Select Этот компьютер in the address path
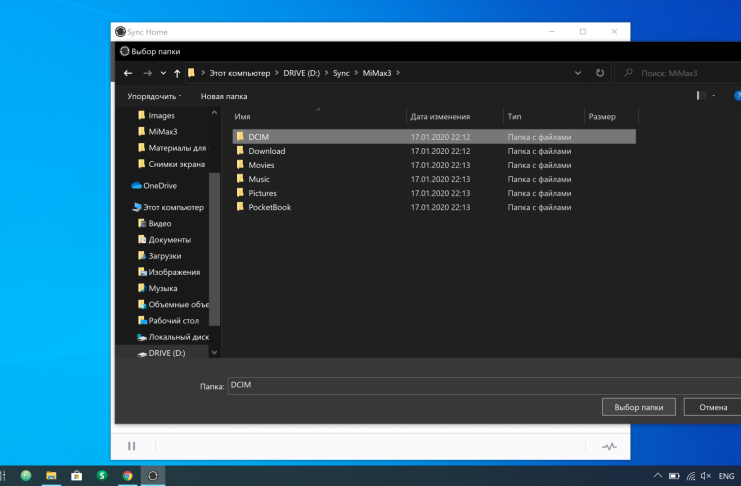741x486 pixels. [x=240, y=73]
